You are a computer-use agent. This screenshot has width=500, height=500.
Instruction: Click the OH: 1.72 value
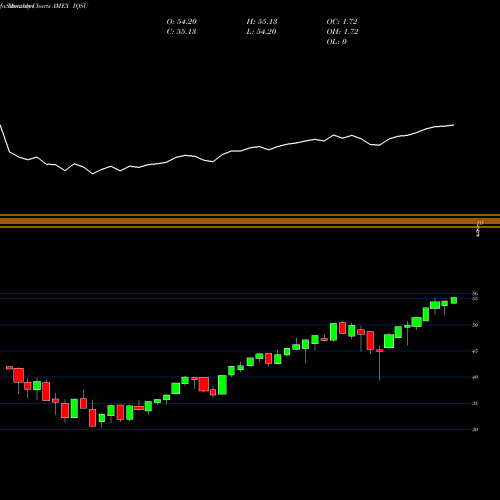(342, 32)
